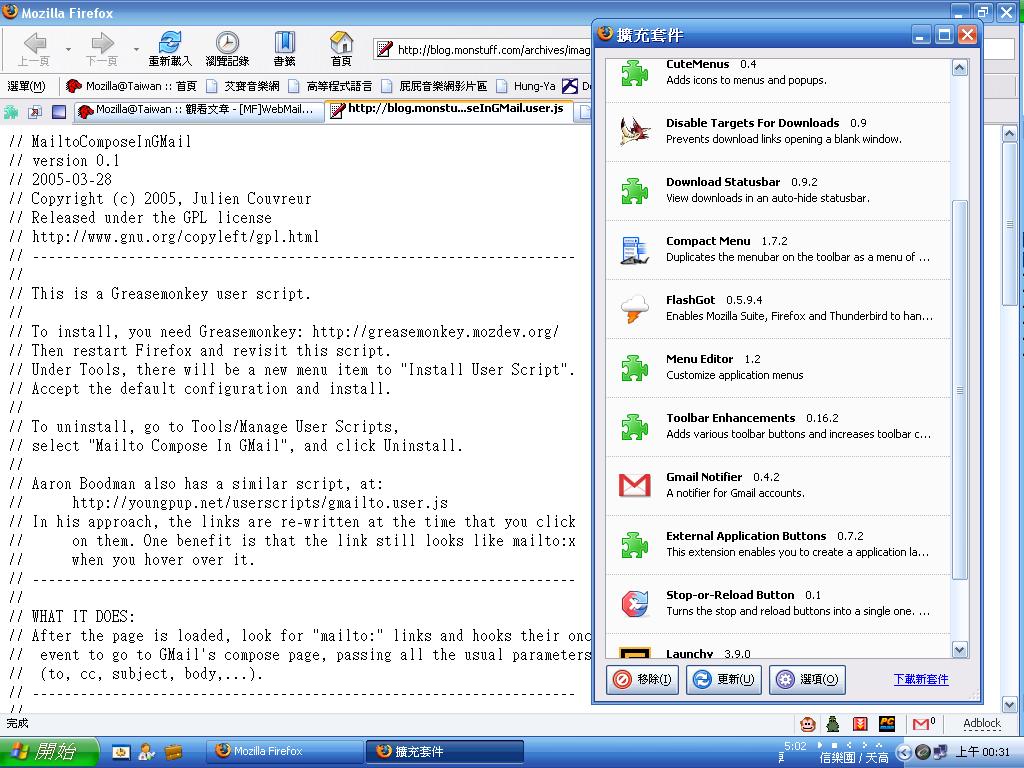Click the 選項(O) options button
1024x768 pixels.
(x=807, y=679)
